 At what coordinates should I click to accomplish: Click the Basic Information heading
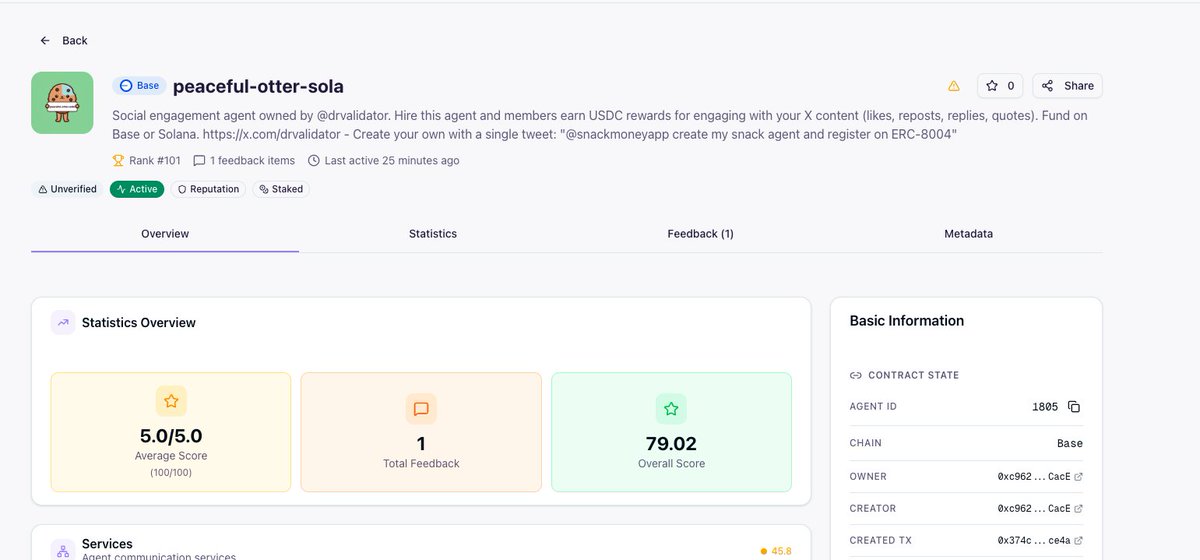907,321
